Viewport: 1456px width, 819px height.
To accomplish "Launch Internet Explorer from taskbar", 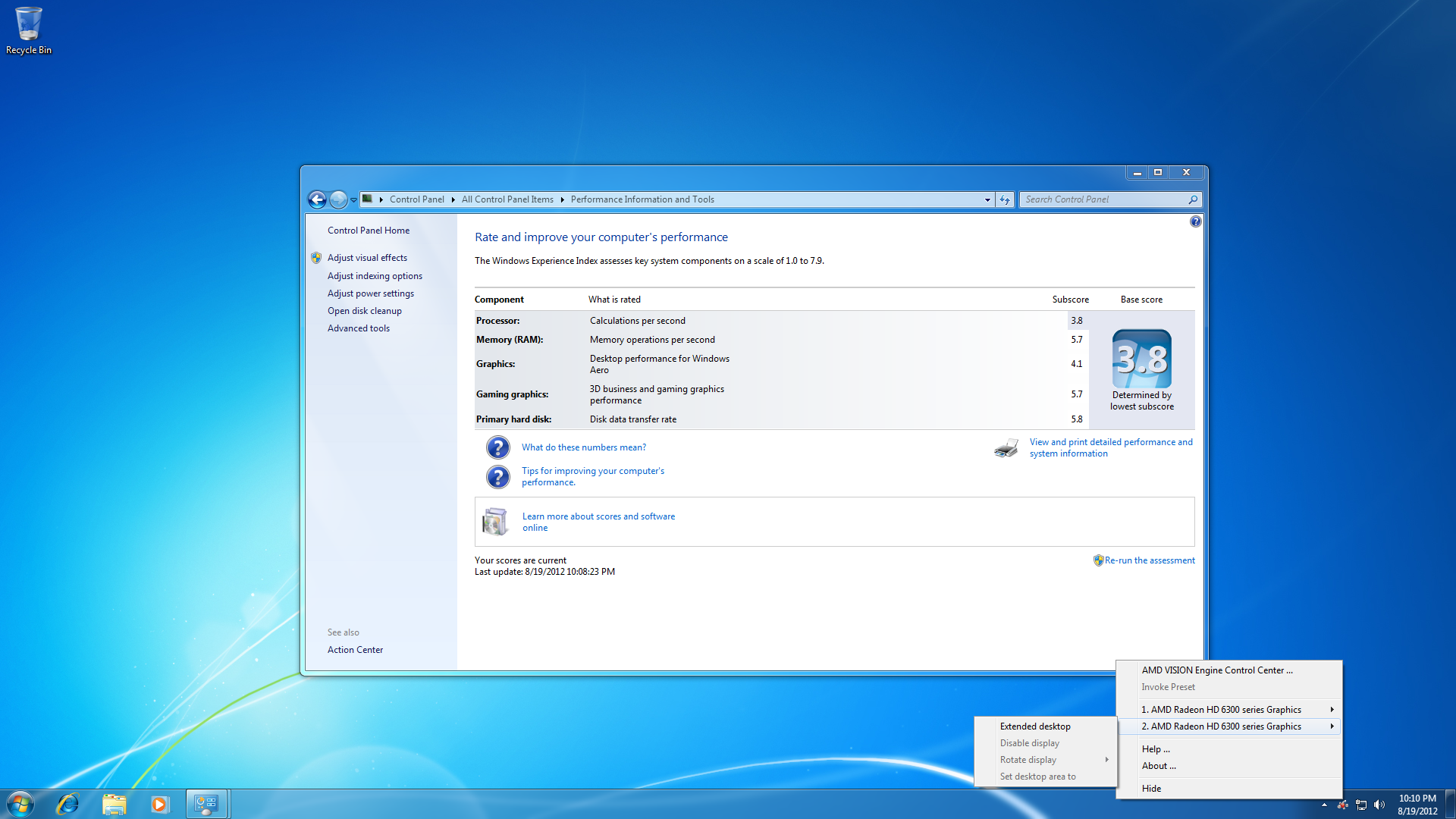I will [68, 804].
